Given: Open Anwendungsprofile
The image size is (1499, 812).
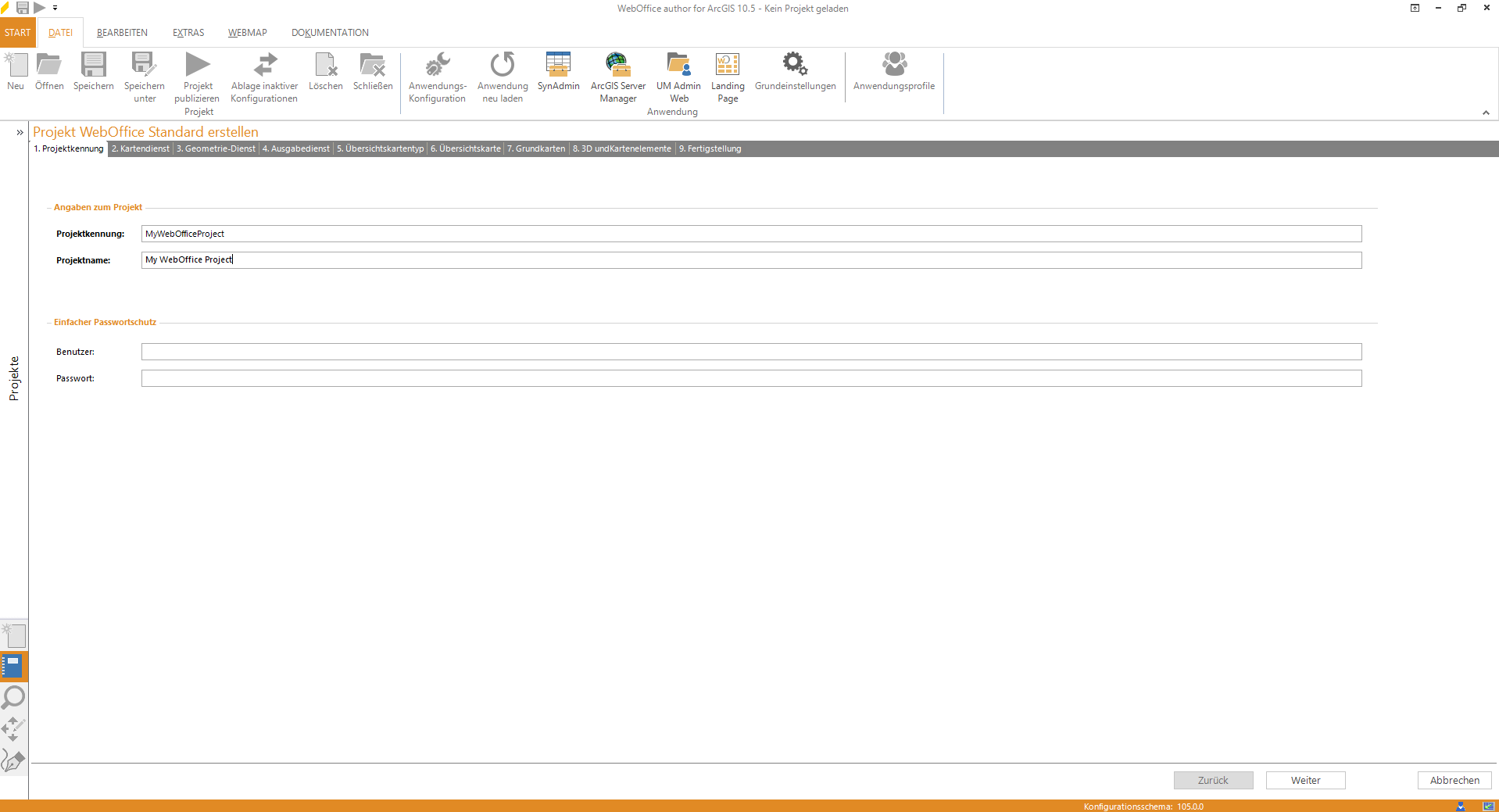Looking at the screenshot, I should pyautogui.click(x=894, y=72).
